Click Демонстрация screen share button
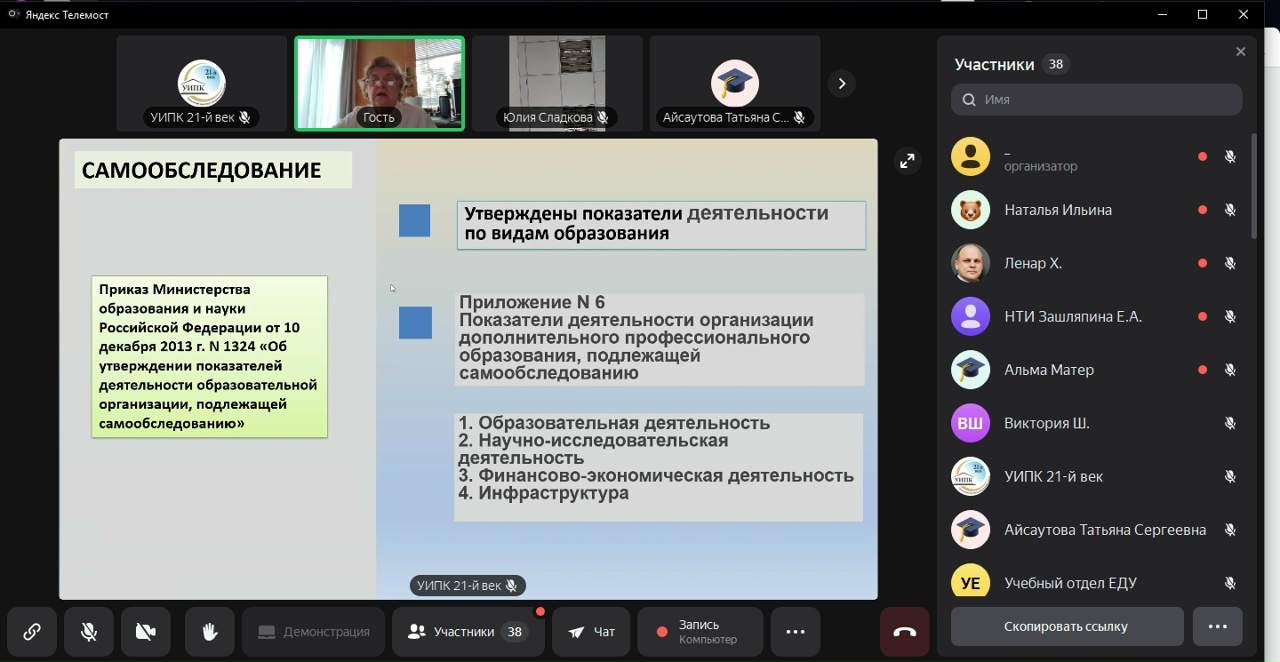Screen dimensions: 1280x662 click(x=314, y=632)
